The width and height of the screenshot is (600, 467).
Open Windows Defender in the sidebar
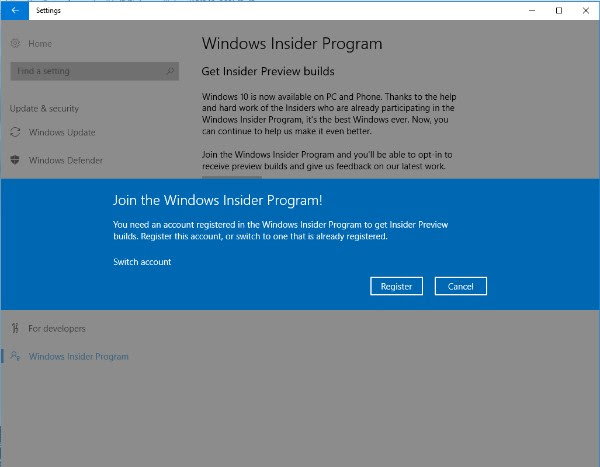(66, 160)
